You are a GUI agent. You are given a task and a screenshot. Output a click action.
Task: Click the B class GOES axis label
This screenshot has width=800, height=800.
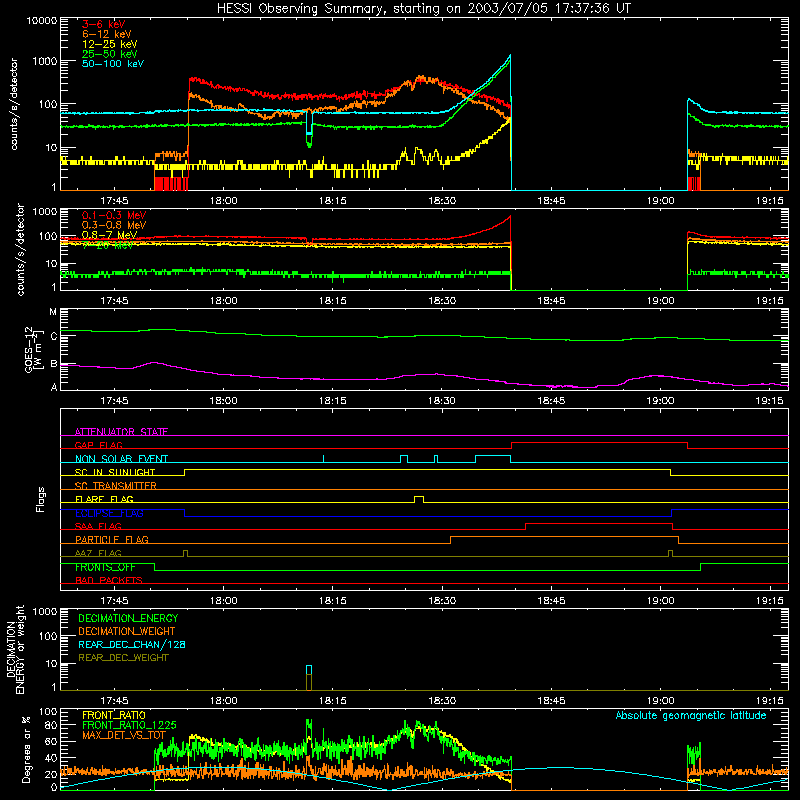[54, 364]
